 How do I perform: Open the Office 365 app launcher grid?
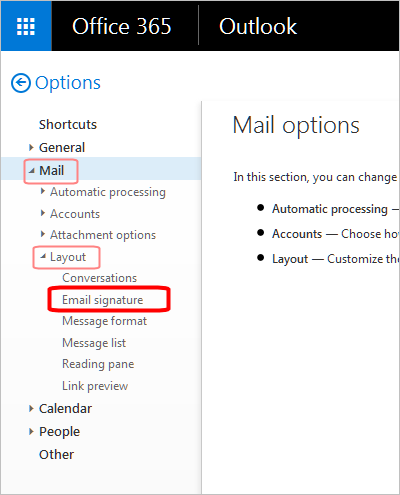pyautogui.click(x=26, y=26)
